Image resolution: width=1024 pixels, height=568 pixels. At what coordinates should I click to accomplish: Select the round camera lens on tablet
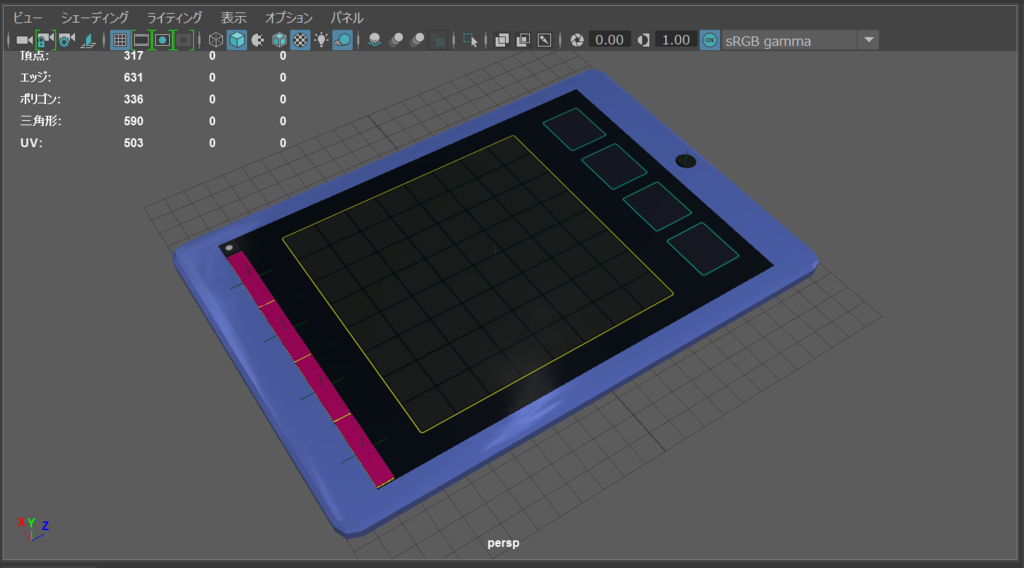coord(686,160)
